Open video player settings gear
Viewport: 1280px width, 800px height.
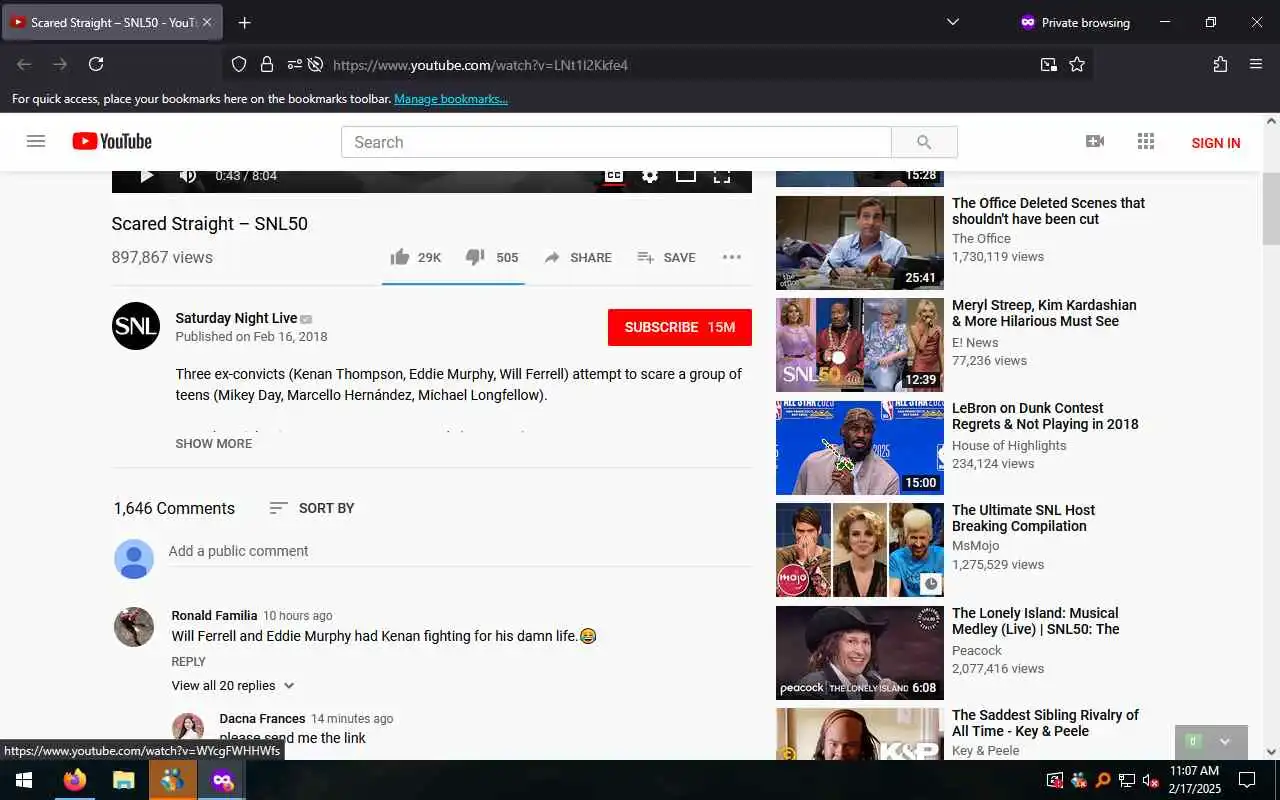[x=650, y=176]
